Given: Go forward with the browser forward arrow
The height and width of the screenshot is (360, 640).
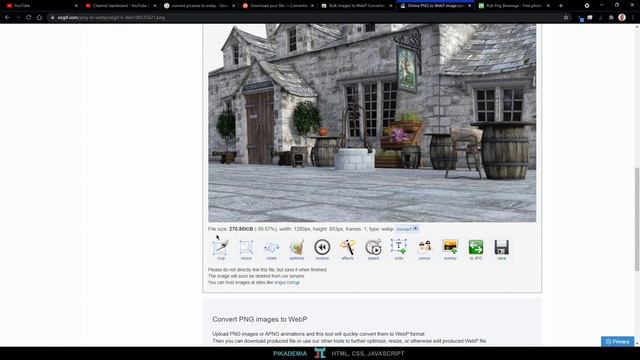Looking at the screenshot, I should tap(18, 18).
